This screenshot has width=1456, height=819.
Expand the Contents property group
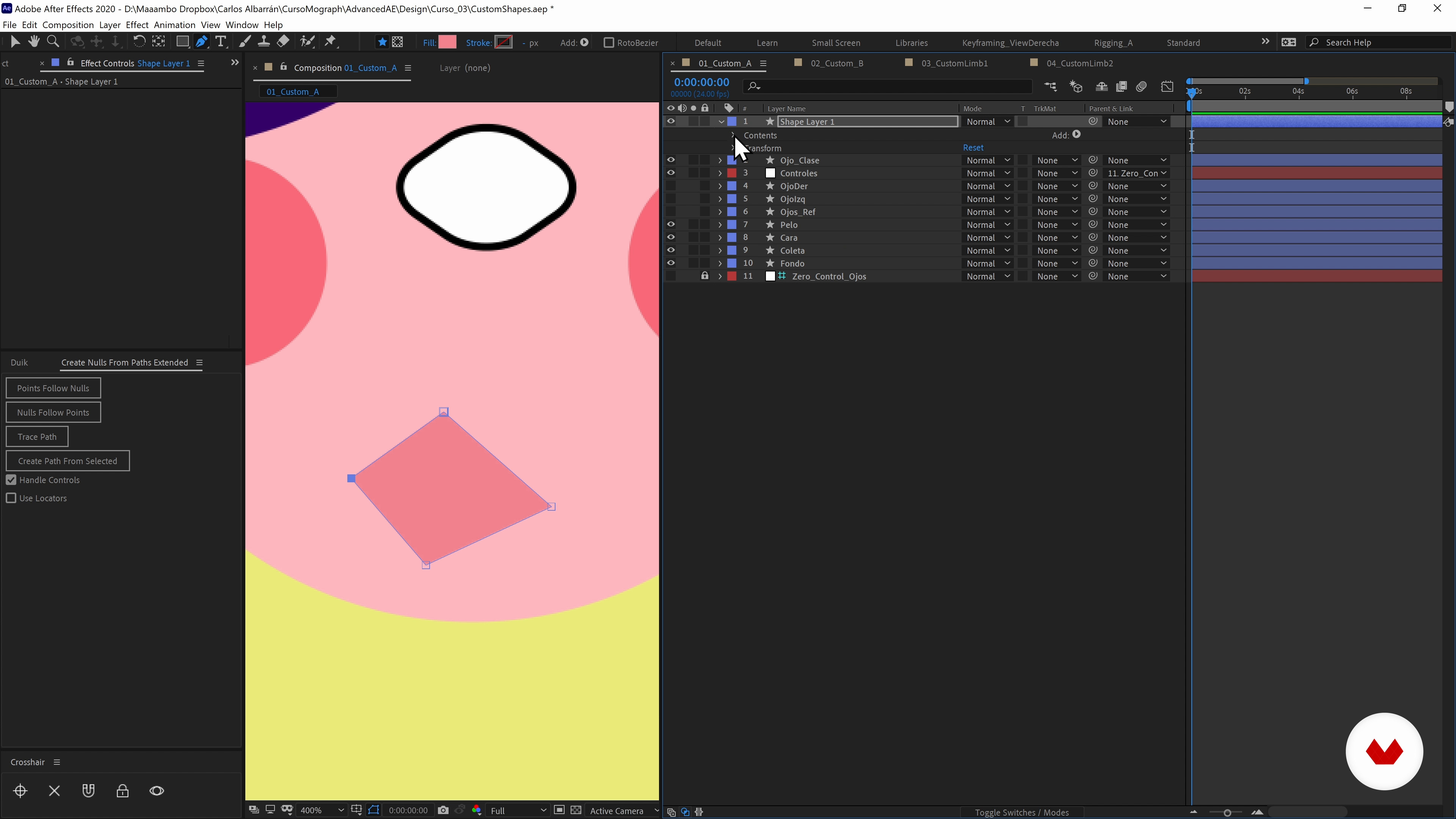point(733,135)
